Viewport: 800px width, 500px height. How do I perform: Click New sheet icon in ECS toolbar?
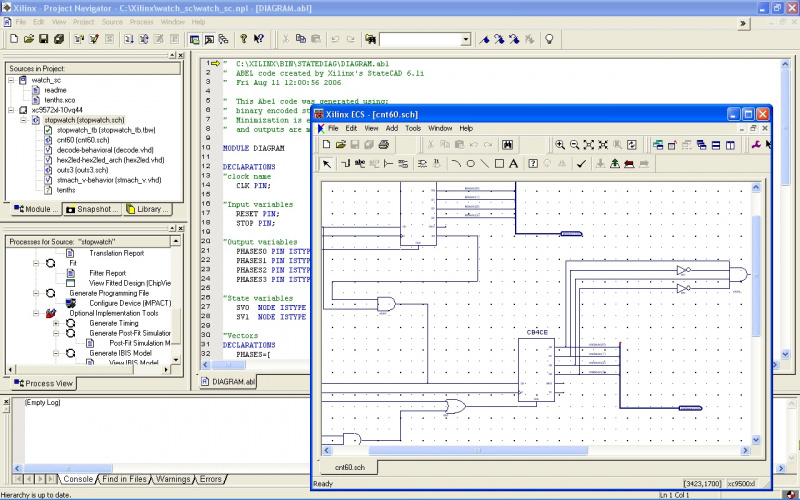tap(327, 145)
